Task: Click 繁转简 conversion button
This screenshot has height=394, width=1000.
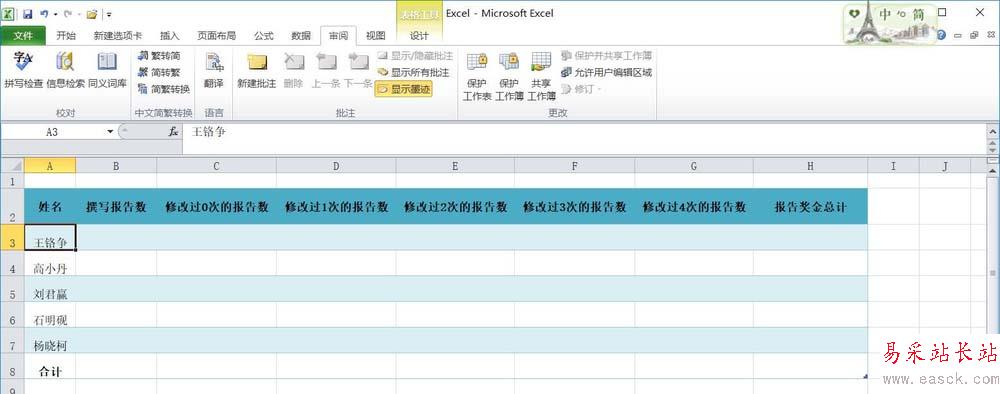Action: [x=159, y=55]
